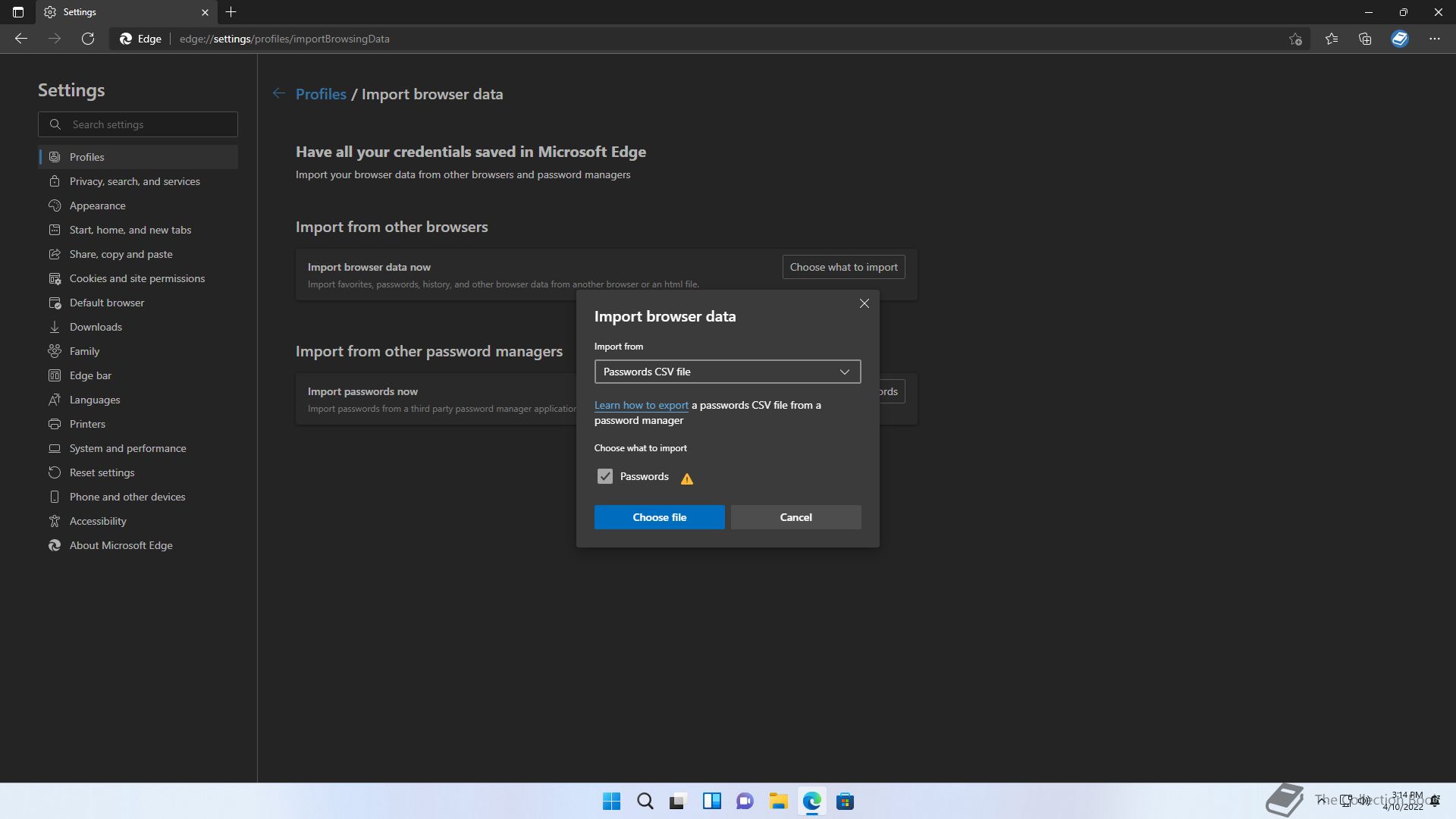Select Profiles in settings sidebar
Image resolution: width=1456 pixels, height=819 pixels.
pyautogui.click(x=138, y=157)
